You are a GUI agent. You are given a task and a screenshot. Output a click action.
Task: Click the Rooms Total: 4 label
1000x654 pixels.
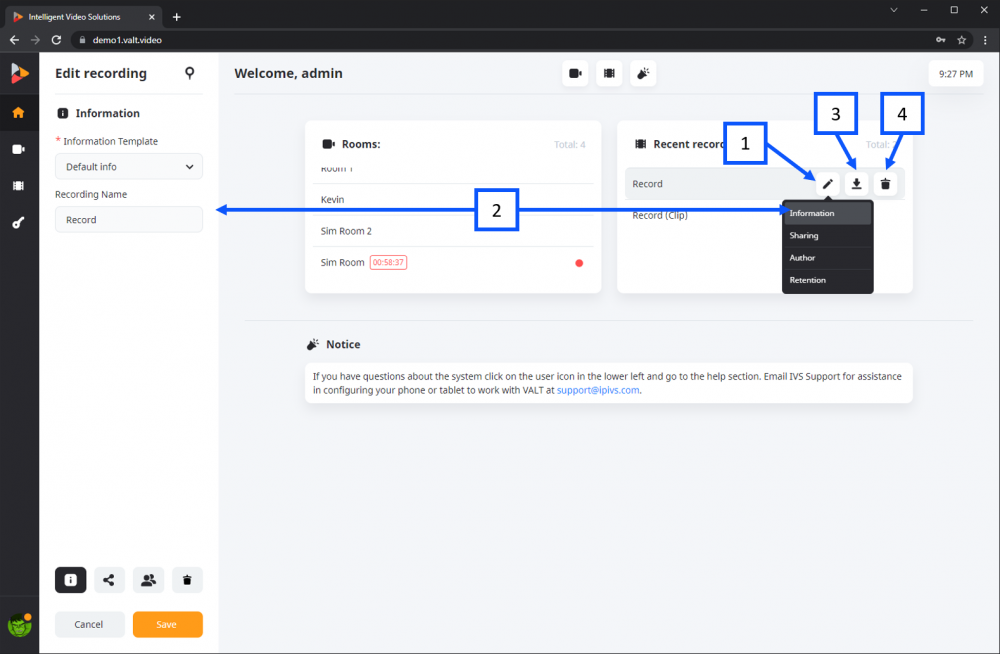570,145
